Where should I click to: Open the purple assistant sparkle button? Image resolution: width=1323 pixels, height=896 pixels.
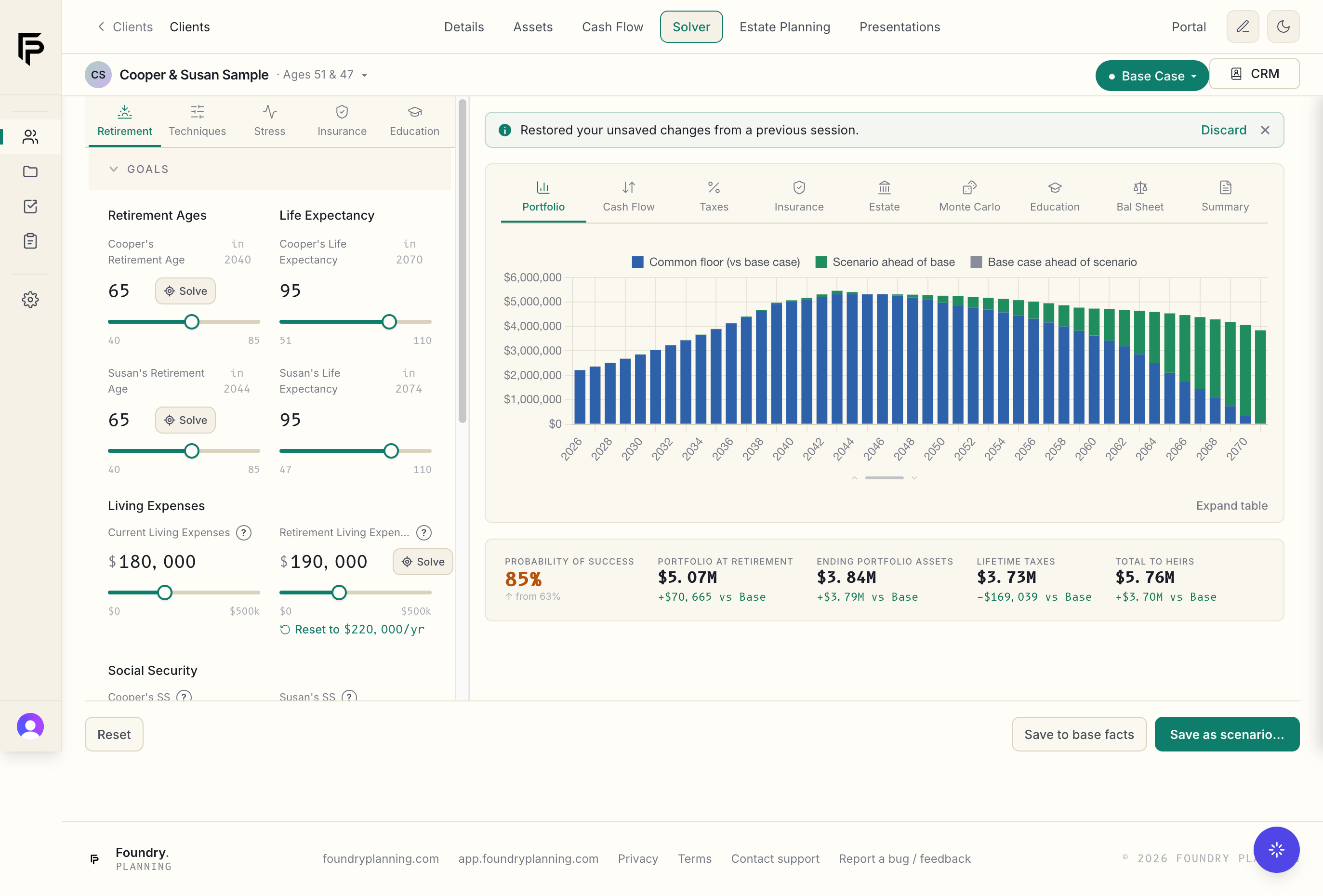point(1276,849)
